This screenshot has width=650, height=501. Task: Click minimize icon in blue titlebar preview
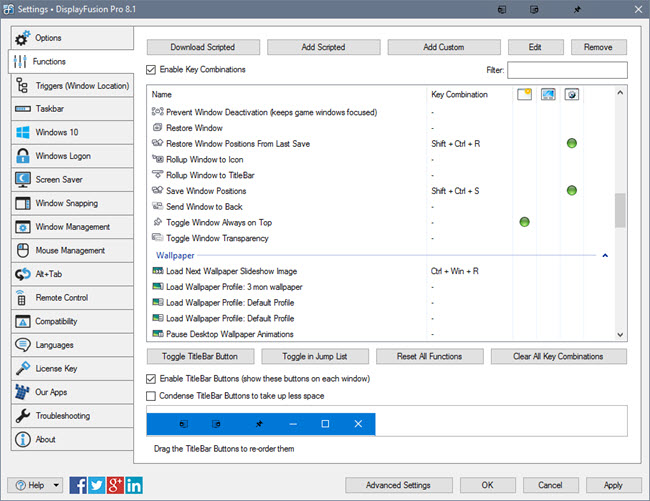(x=293, y=424)
